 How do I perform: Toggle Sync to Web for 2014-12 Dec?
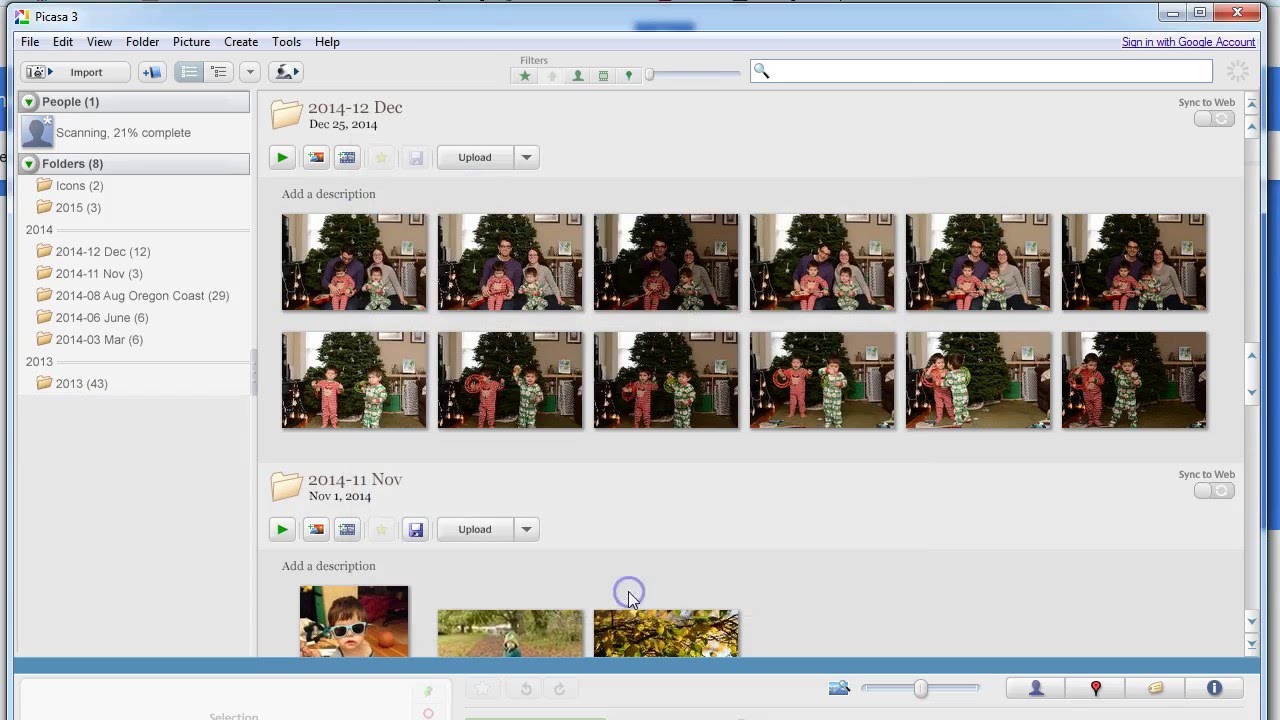tap(1214, 119)
